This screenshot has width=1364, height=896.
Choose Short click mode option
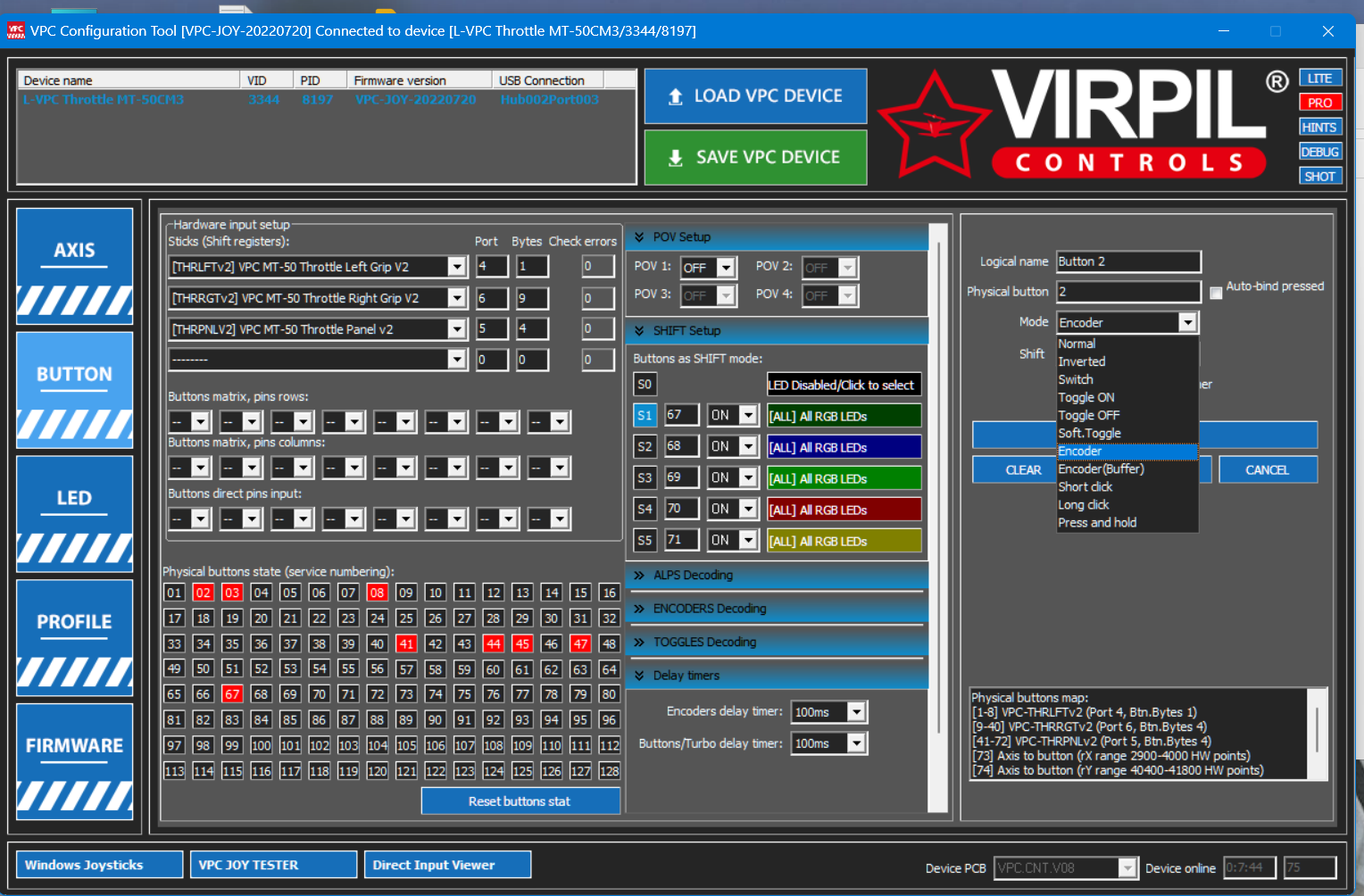coord(1127,487)
